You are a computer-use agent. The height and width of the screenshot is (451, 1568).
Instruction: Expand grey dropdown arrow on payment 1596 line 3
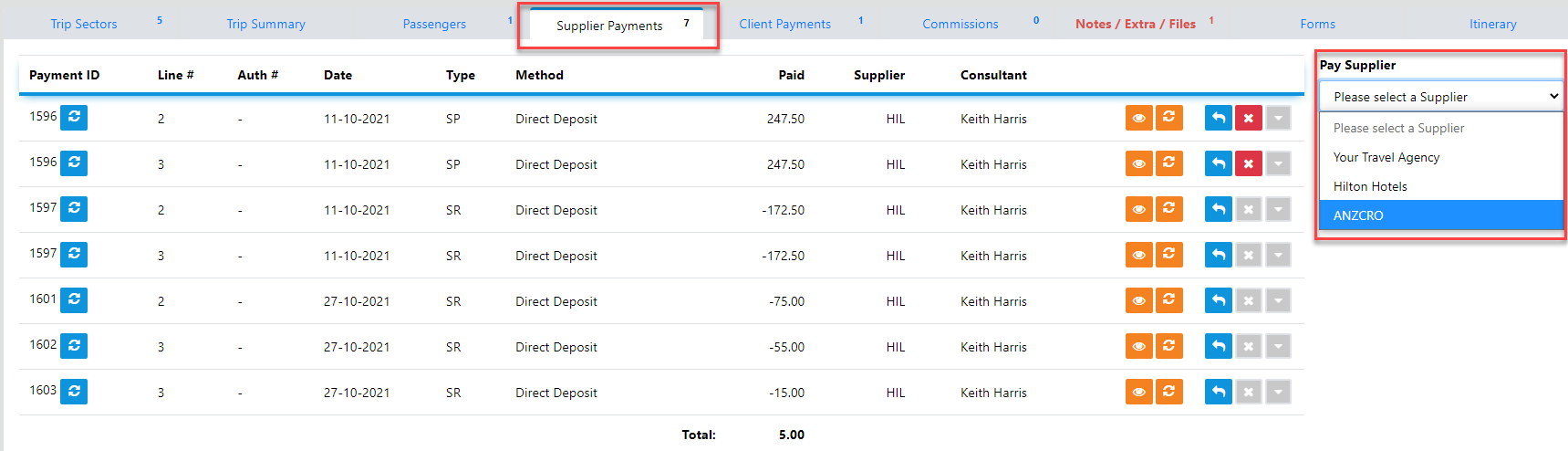1278,163
